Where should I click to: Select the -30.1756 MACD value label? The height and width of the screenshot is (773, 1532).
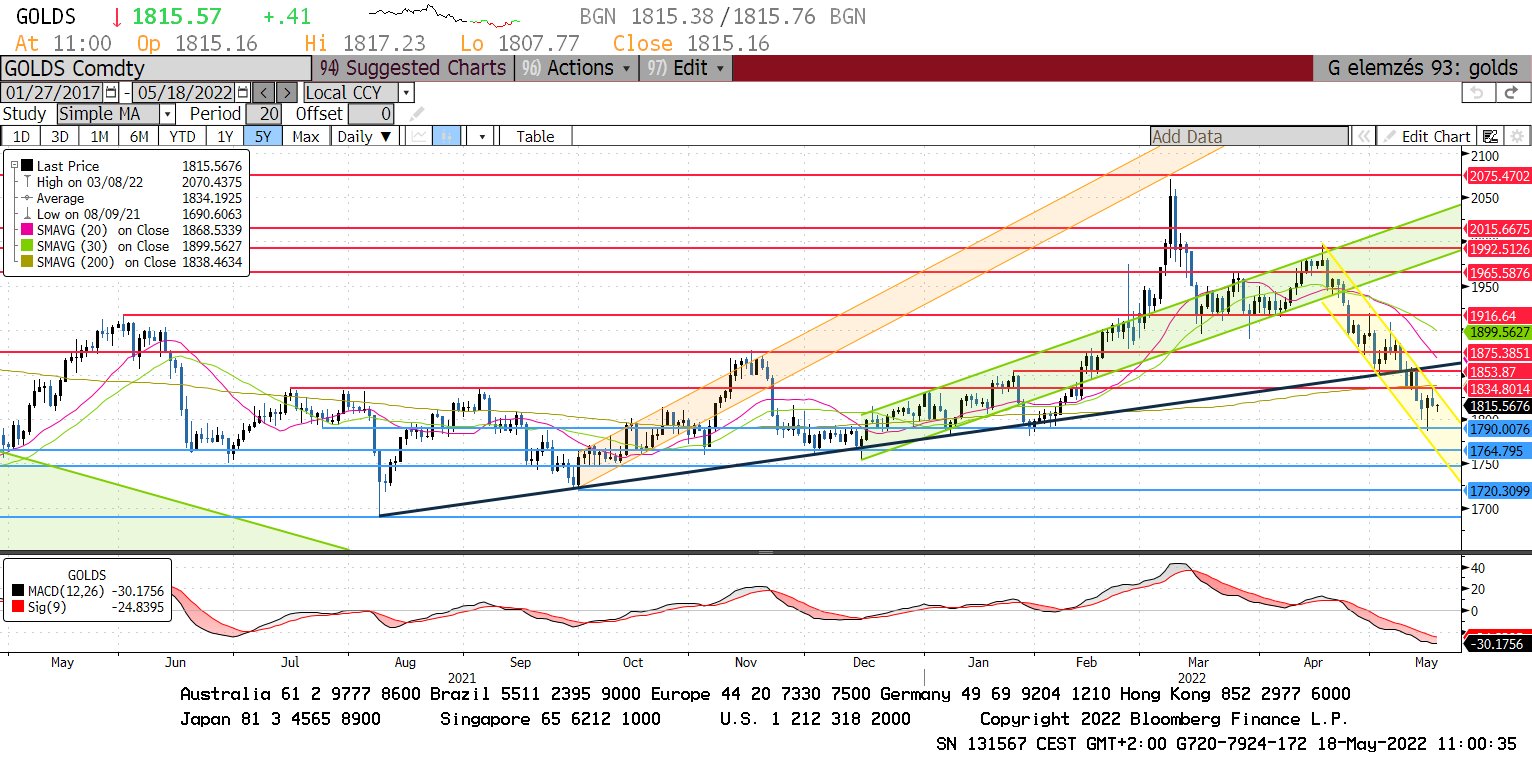click(x=1497, y=644)
